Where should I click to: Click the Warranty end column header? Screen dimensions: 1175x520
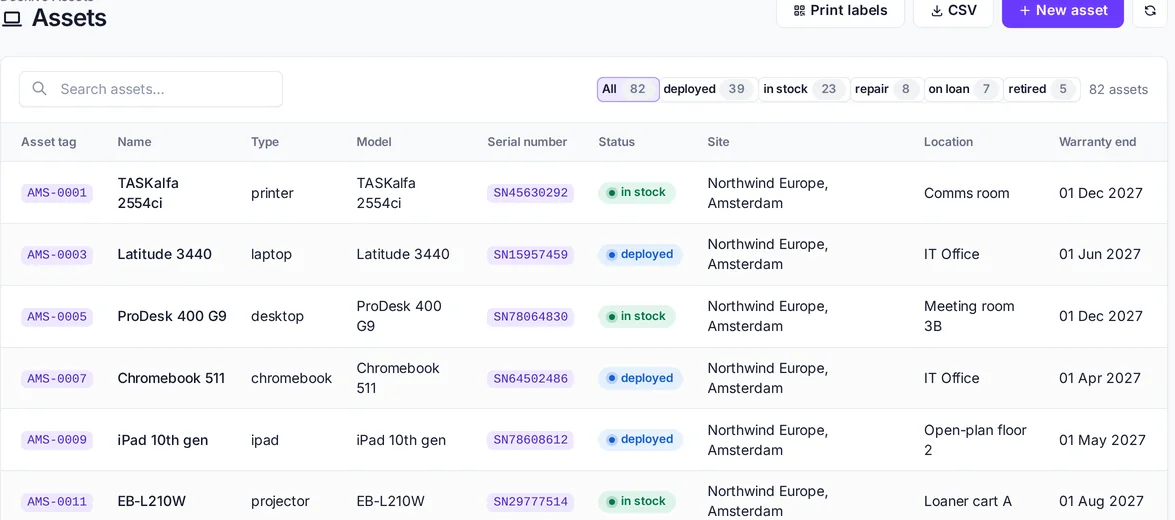[1097, 142]
